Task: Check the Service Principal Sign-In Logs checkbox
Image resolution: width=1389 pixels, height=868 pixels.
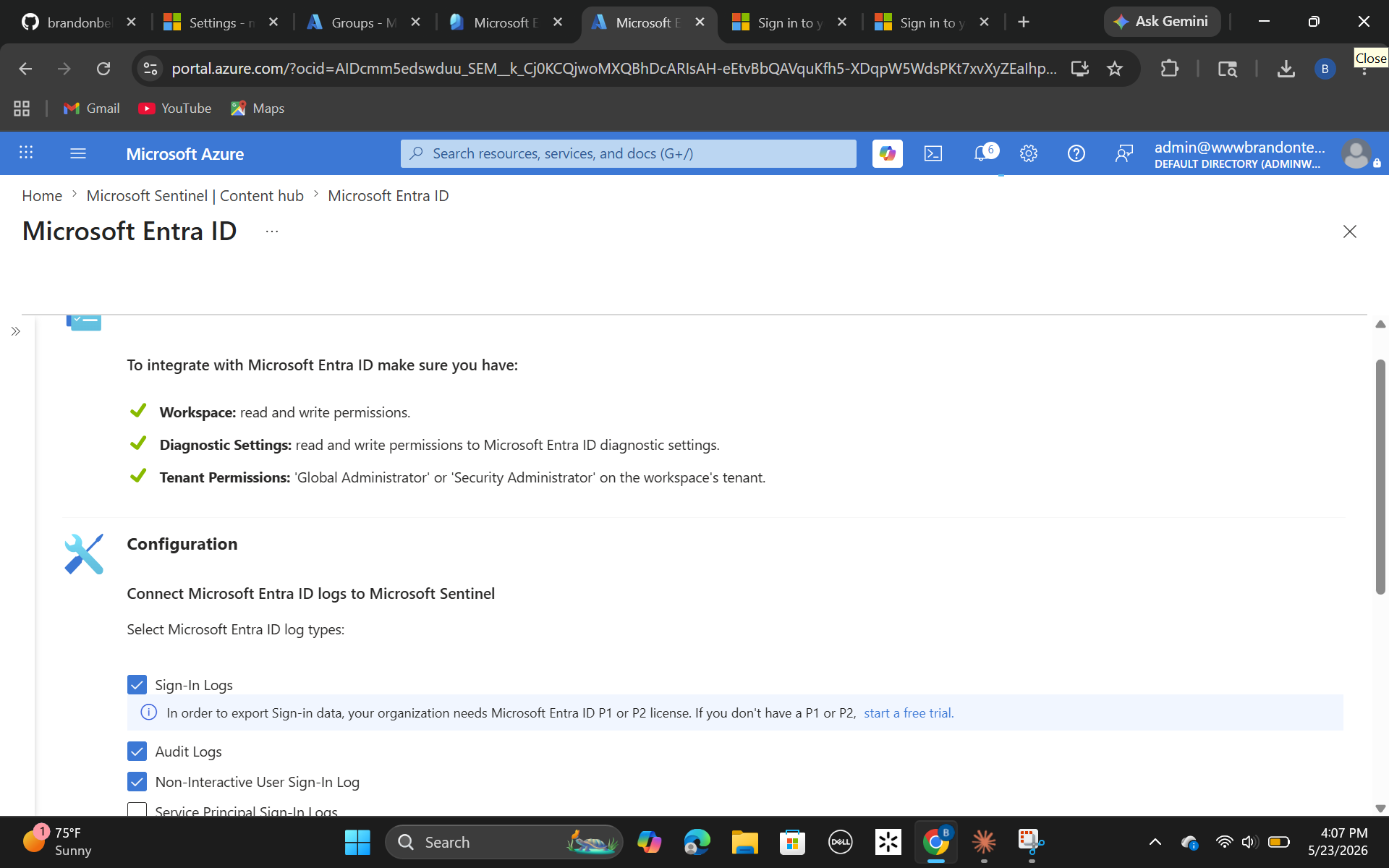Action: pyautogui.click(x=137, y=810)
